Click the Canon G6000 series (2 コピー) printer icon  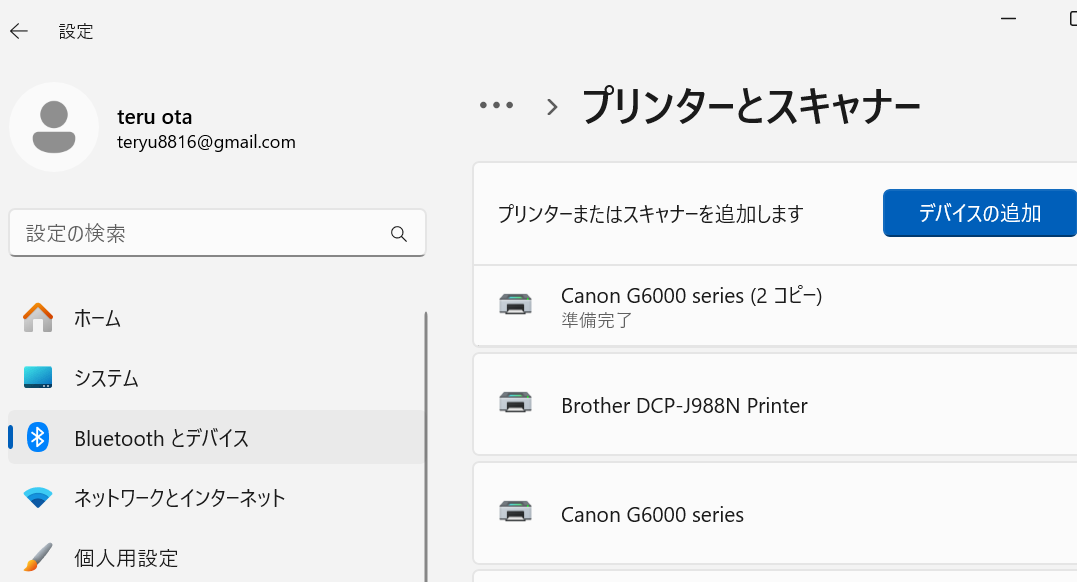(515, 304)
